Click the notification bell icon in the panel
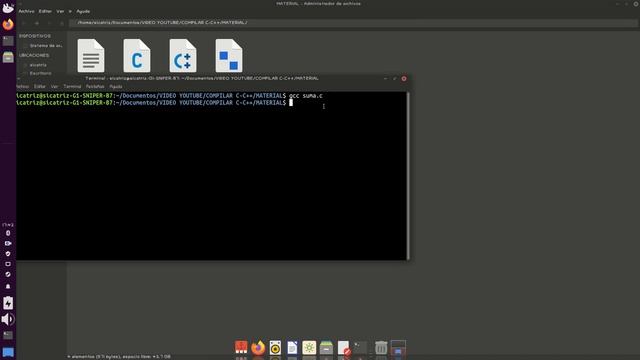Viewport: 640px width, 360px height. coord(8,286)
